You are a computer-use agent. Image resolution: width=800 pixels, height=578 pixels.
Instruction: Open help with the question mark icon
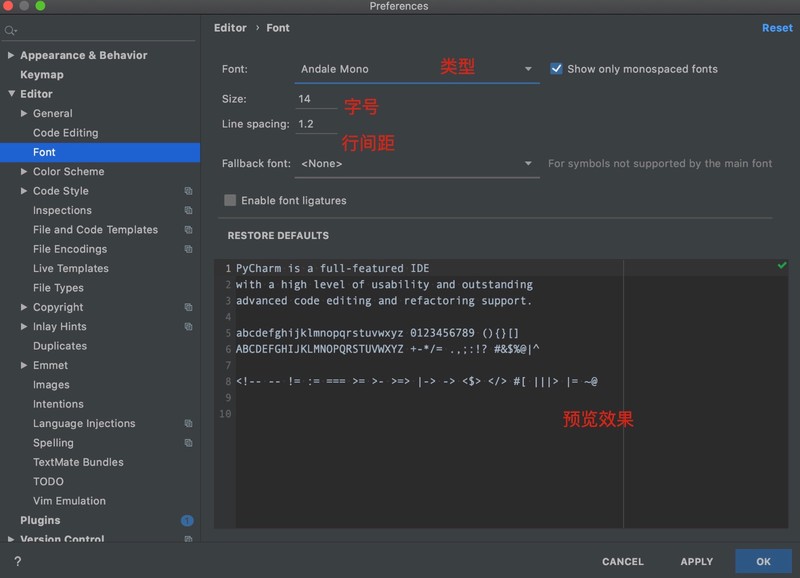pos(18,561)
